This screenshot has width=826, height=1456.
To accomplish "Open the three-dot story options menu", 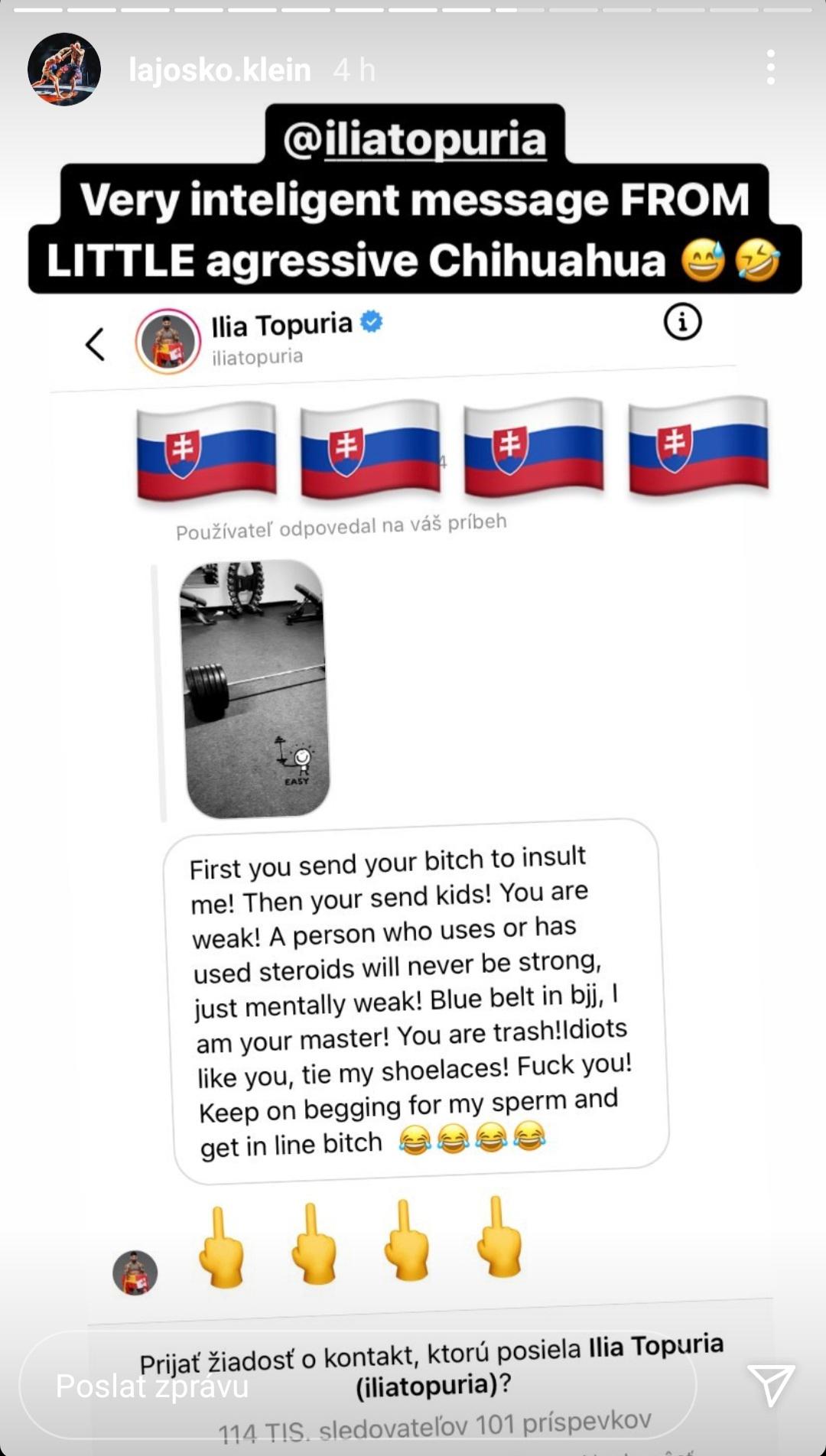I will [x=770, y=68].
